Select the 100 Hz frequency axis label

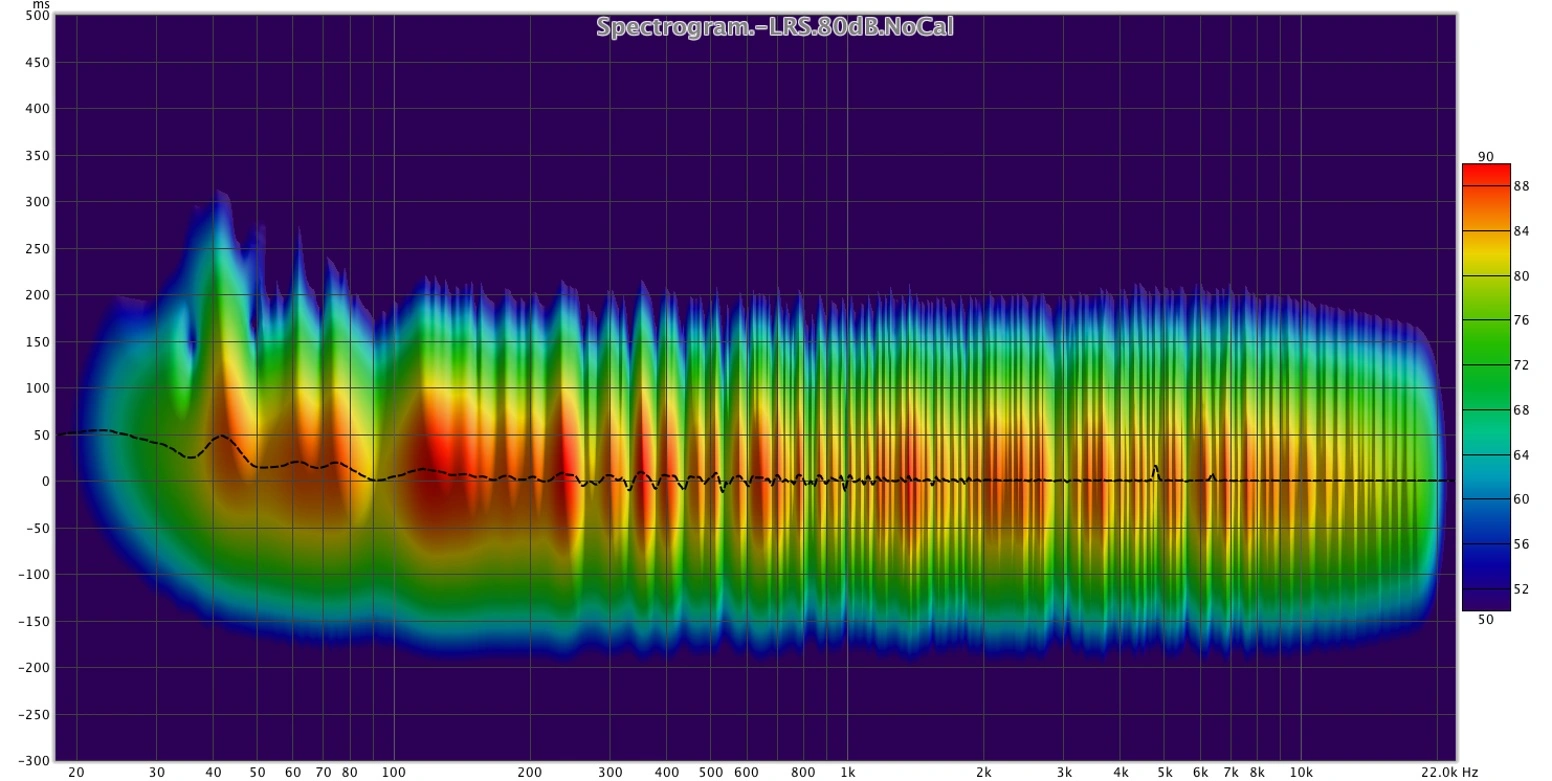click(393, 772)
